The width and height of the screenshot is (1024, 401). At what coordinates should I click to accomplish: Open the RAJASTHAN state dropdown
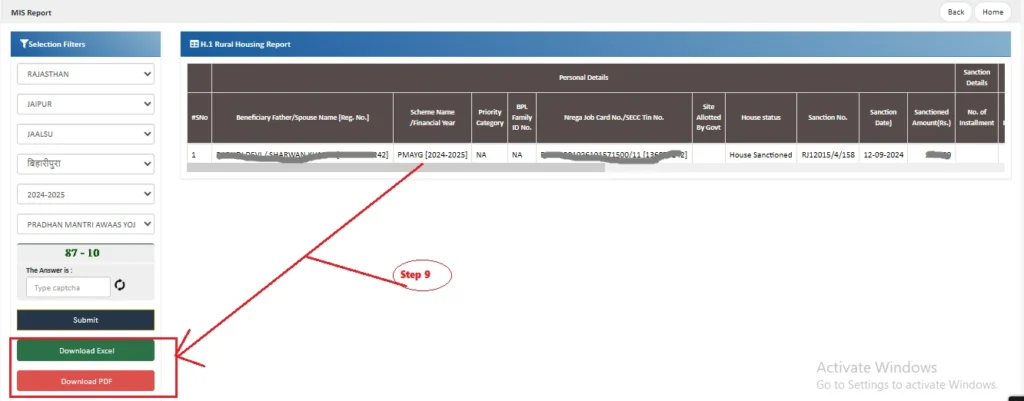tap(86, 74)
